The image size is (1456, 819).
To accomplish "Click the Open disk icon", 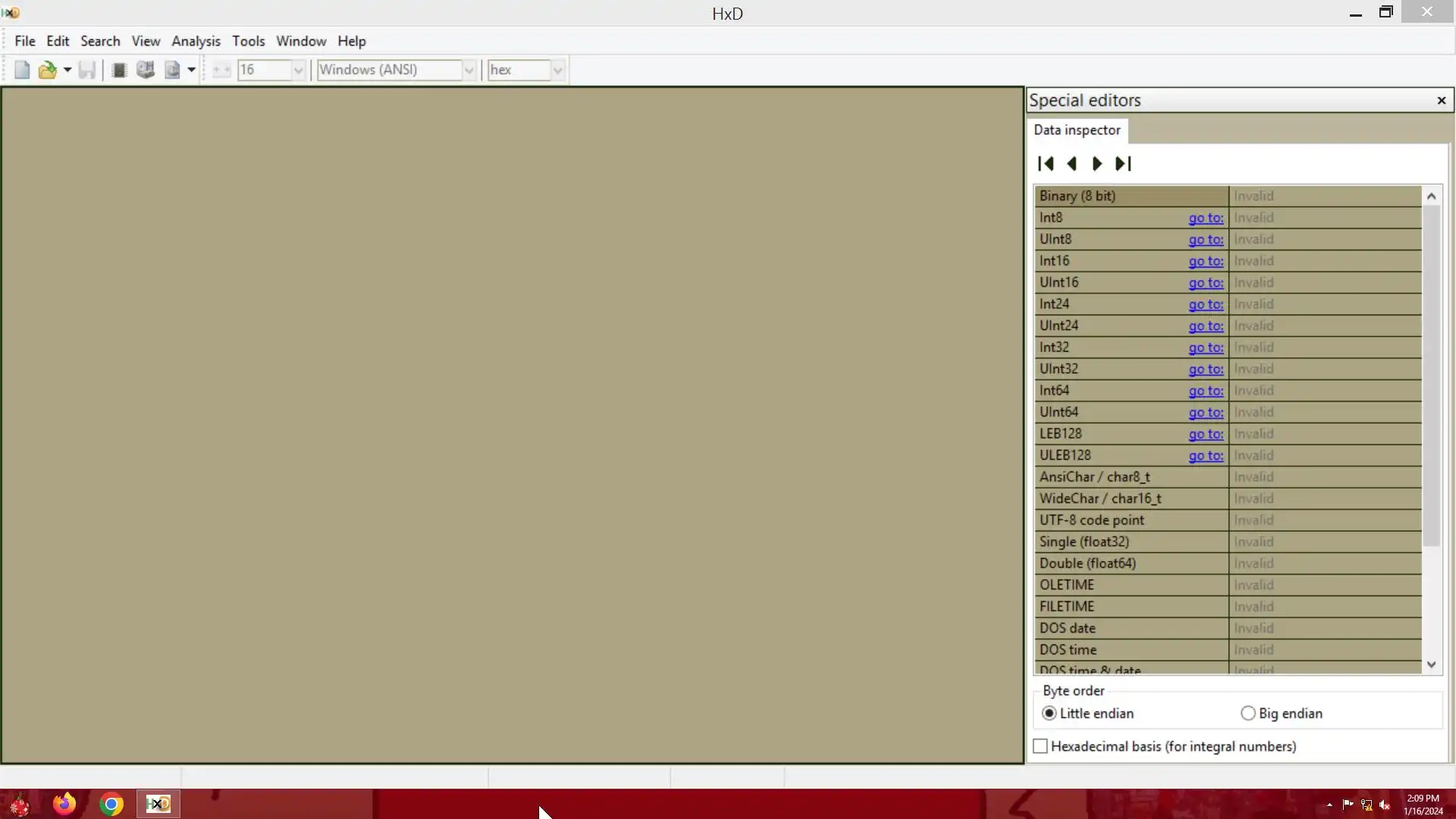I will [x=145, y=70].
